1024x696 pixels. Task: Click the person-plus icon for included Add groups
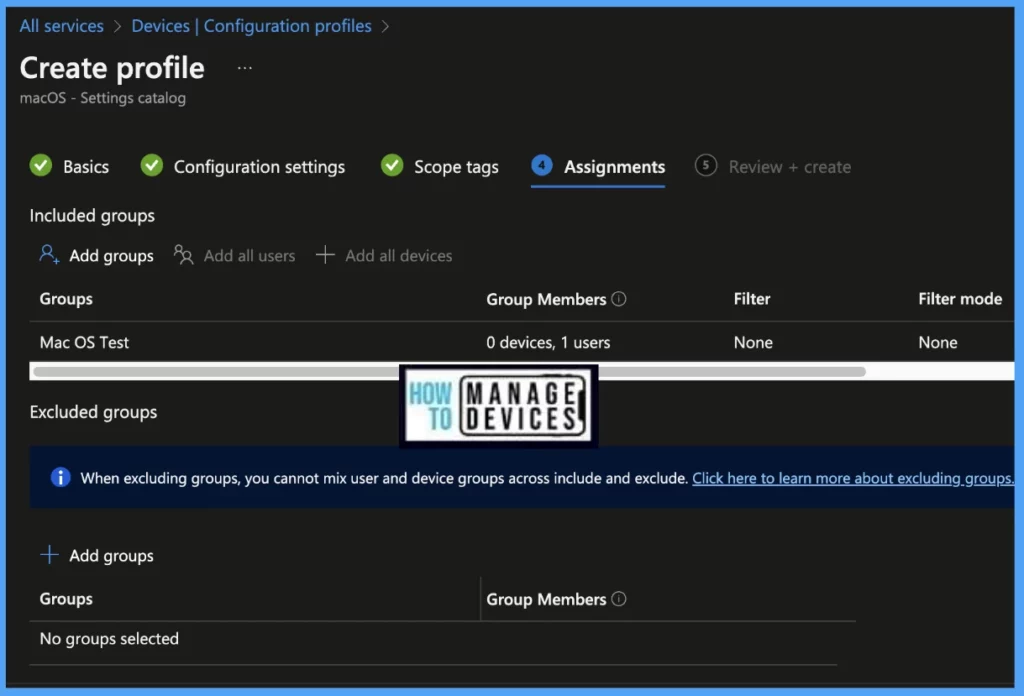[49, 255]
